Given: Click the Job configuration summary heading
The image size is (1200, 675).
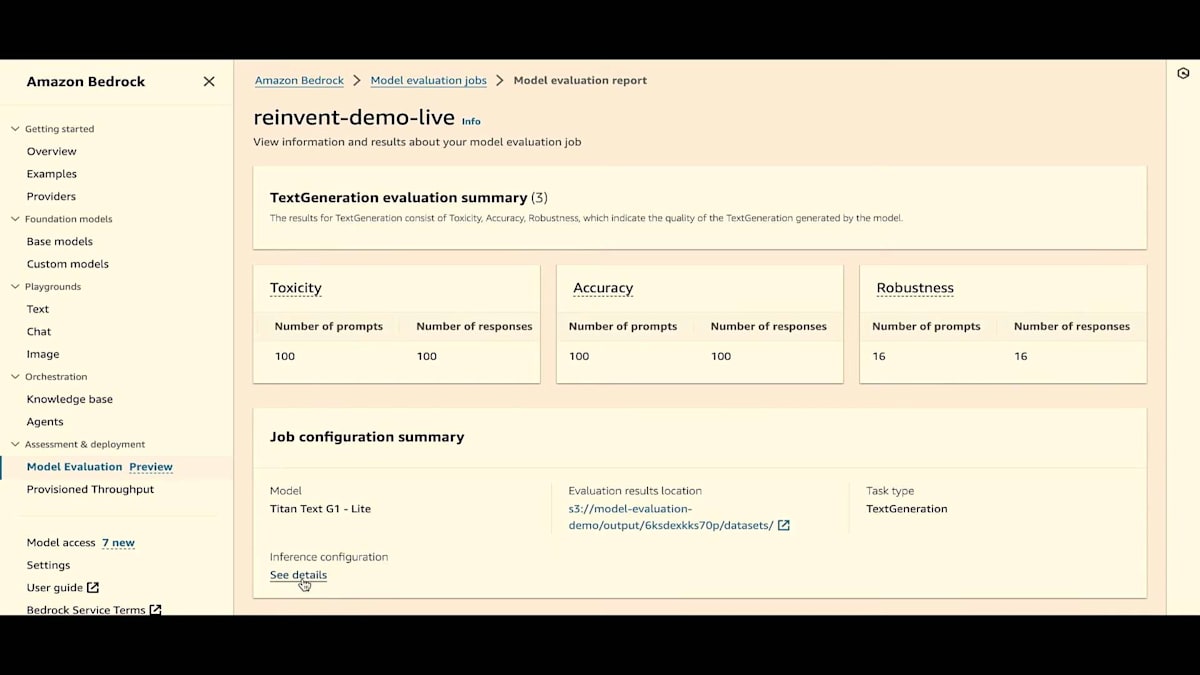Looking at the screenshot, I should pos(367,437).
